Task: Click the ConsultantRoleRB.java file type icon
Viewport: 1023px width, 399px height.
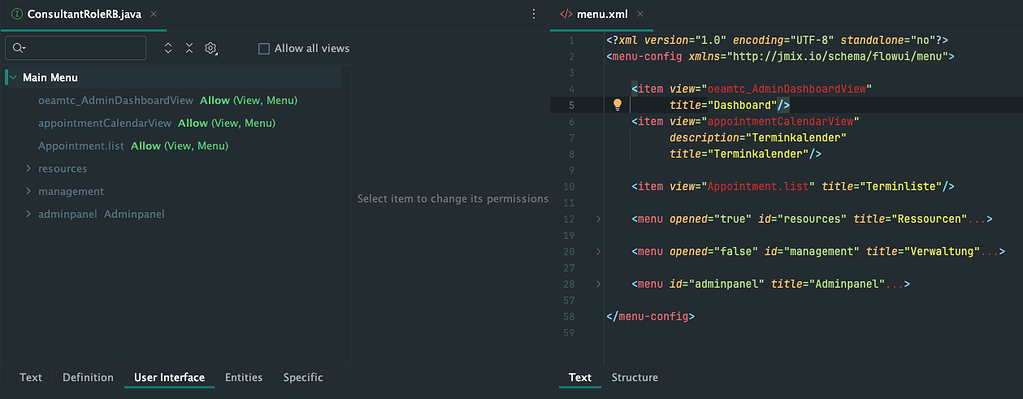Action: pyautogui.click(x=17, y=14)
